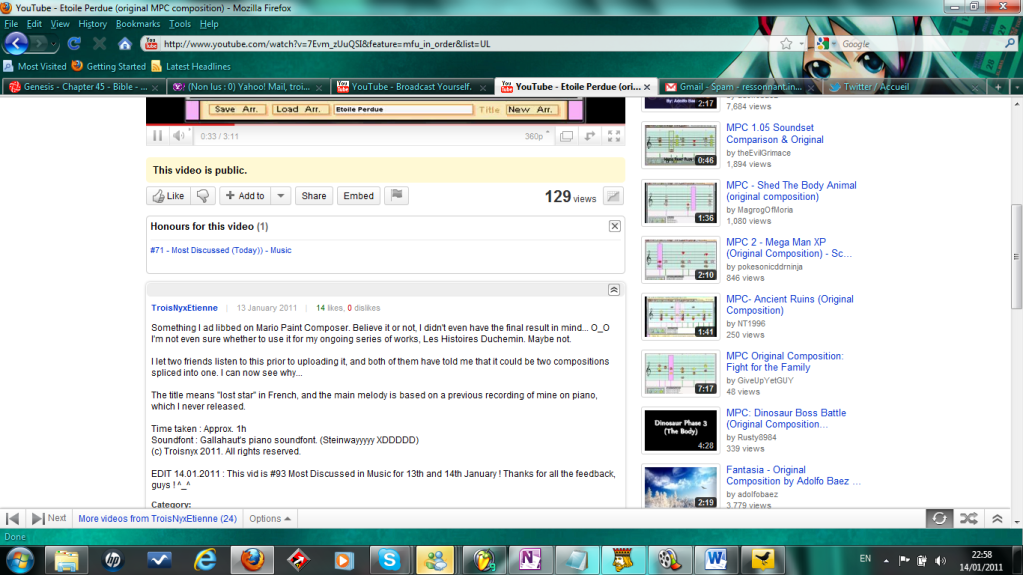Show the Embed code
Image resolution: width=1023 pixels, height=575 pixels.
(358, 196)
